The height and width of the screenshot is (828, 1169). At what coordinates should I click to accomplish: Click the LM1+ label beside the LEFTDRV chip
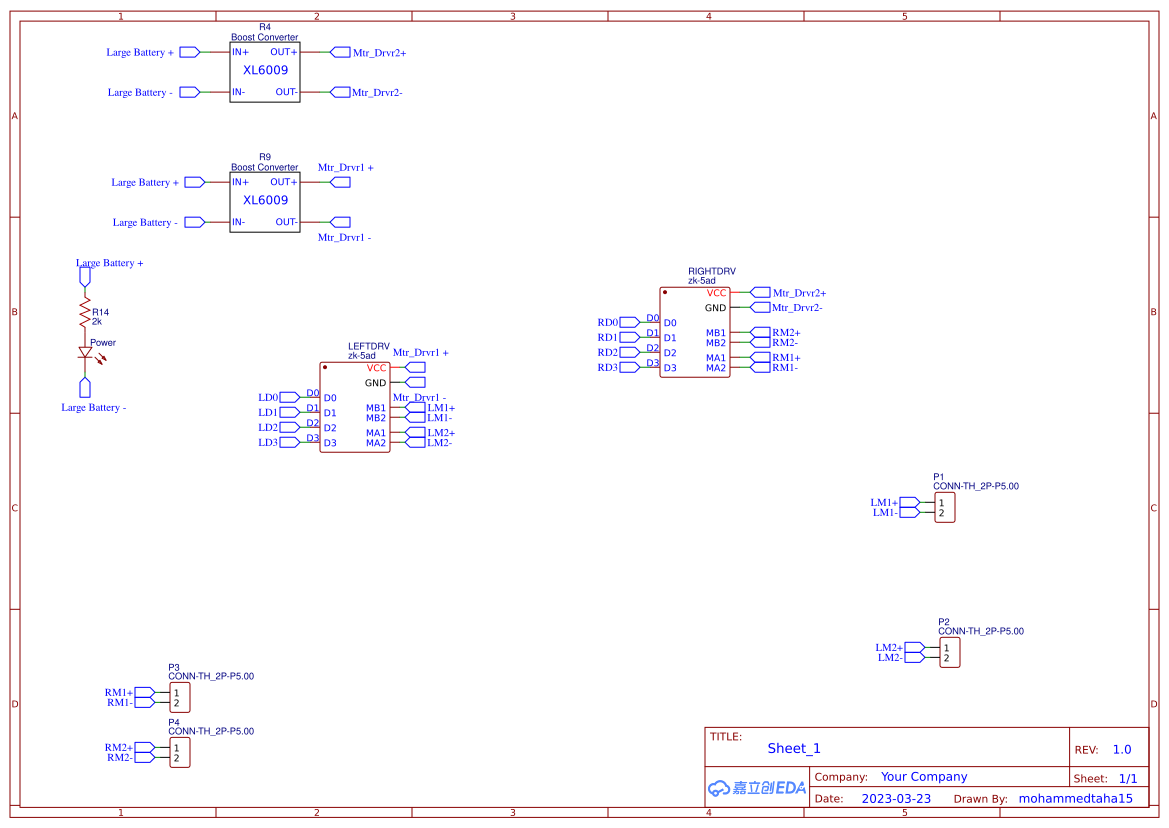point(441,408)
